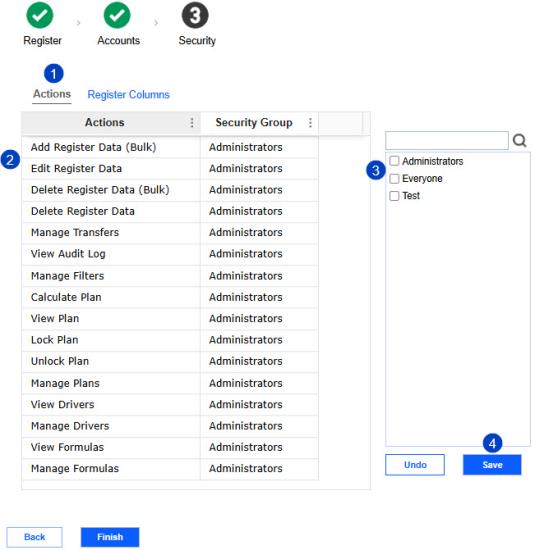The width and height of the screenshot is (535, 550).
Task: Select the Manage Formulas row
Action: point(170,469)
